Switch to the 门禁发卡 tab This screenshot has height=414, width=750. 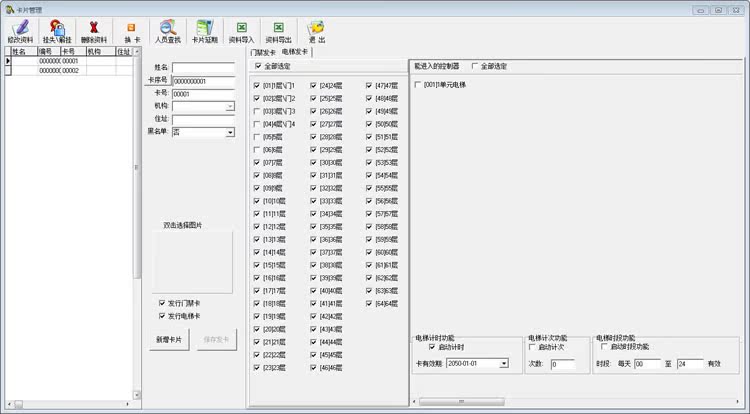(x=263, y=52)
